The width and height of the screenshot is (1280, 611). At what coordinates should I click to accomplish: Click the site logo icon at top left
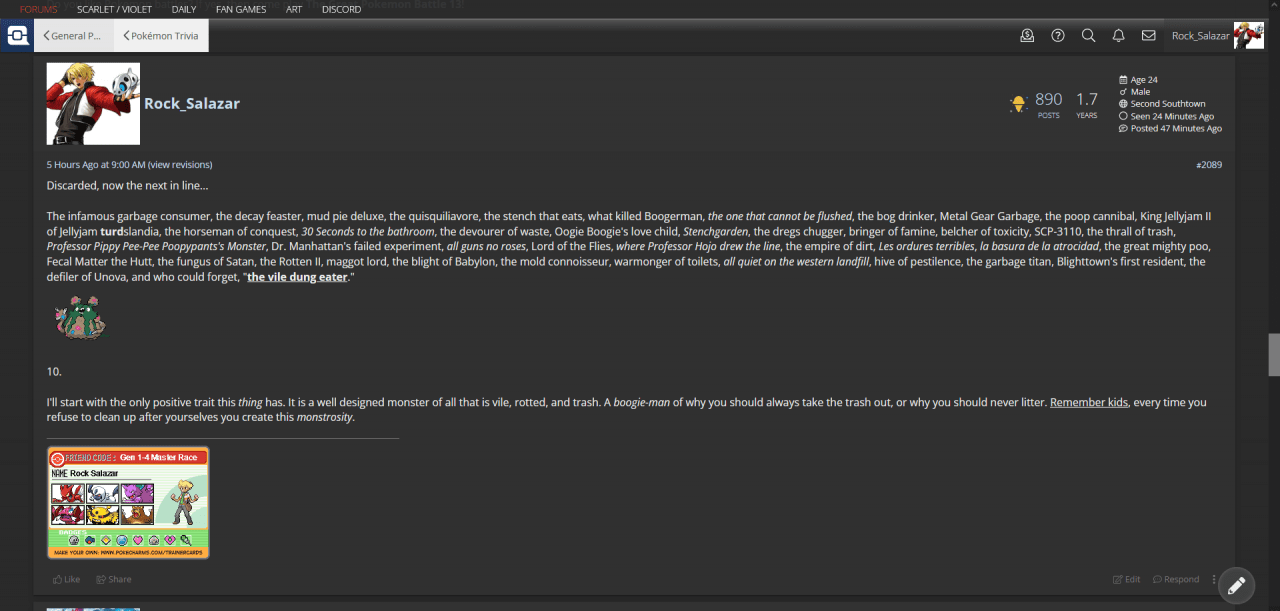pos(17,36)
